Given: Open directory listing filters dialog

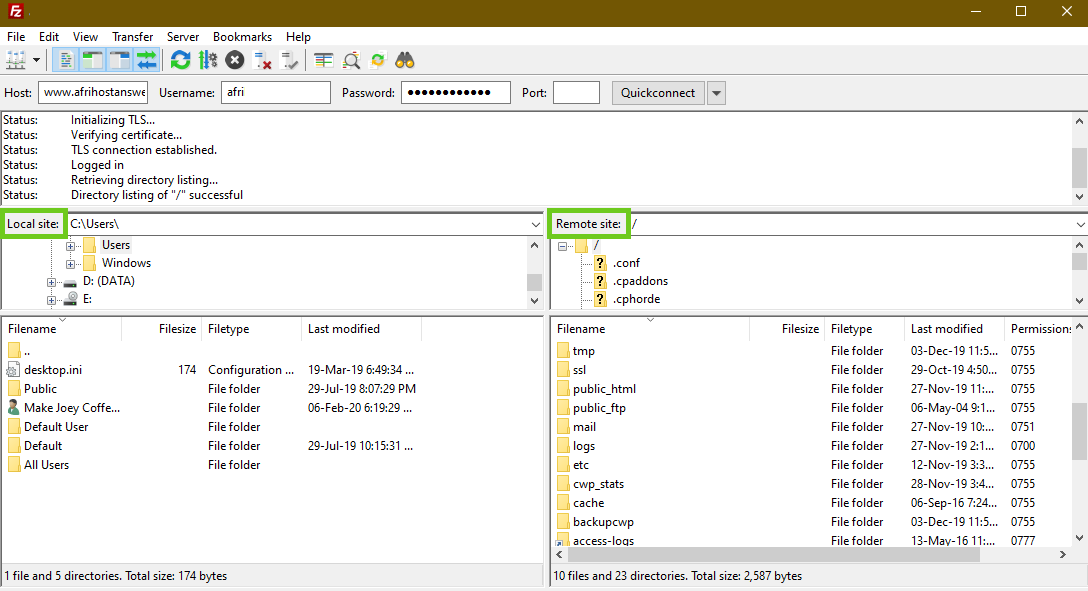Looking at the screenshot, I should pyautogui.click(x=323, y=60).
